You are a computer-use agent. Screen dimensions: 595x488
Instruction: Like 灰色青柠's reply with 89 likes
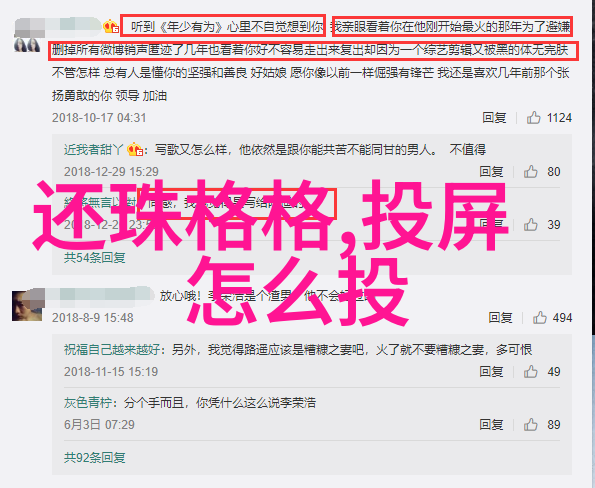click(x=531, y=425)
